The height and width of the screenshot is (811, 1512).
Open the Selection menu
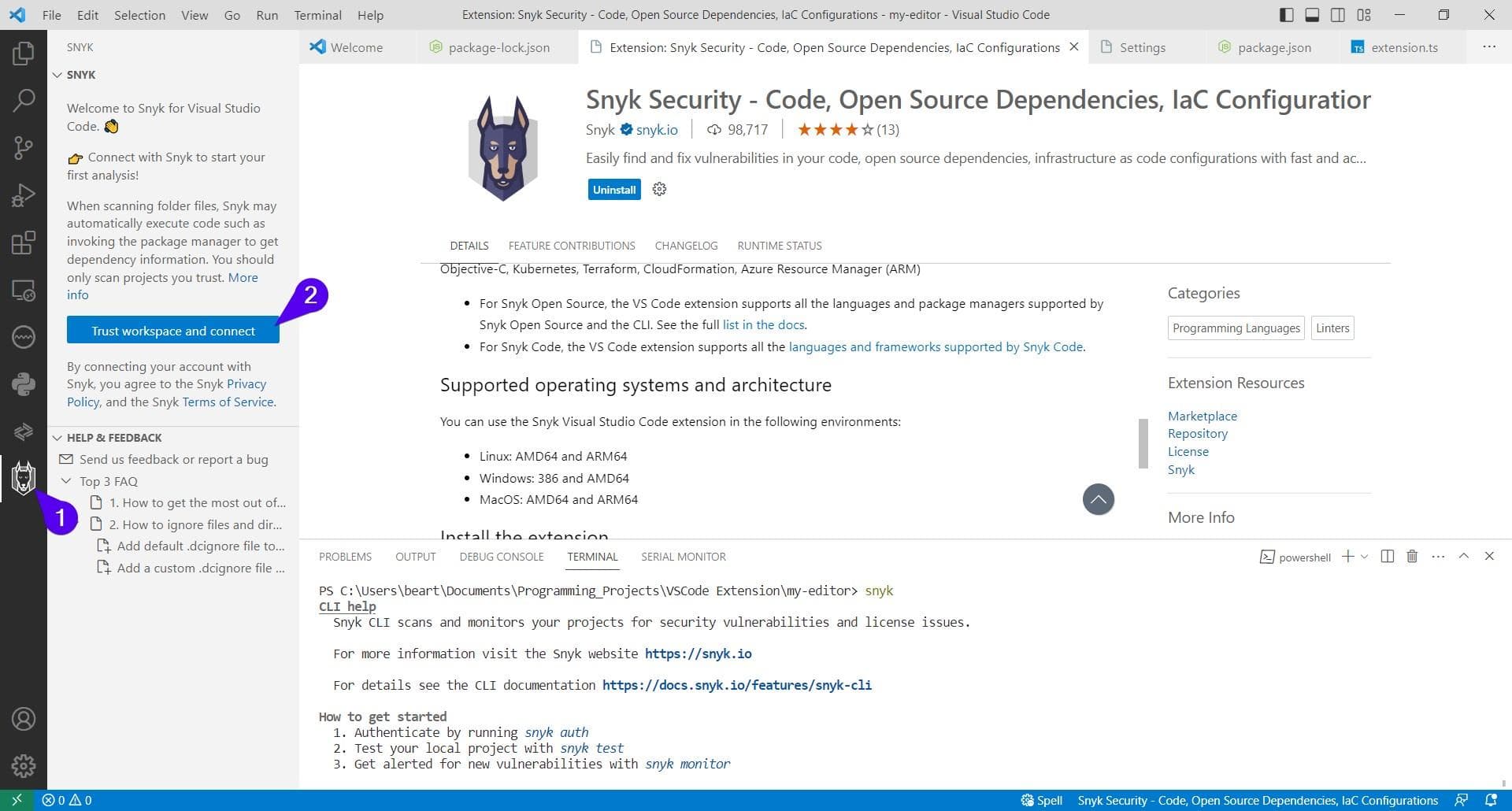click(x=139, y=15)
